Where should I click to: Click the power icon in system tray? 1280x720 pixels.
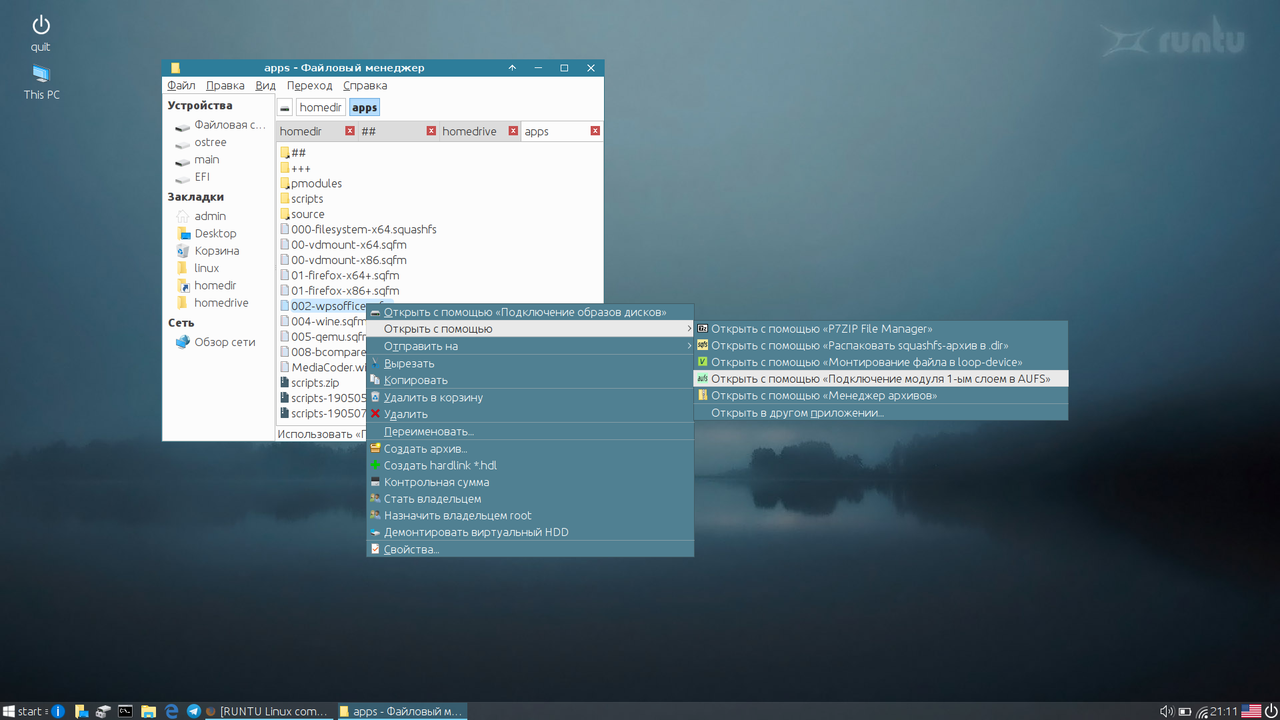point(1271,711)
